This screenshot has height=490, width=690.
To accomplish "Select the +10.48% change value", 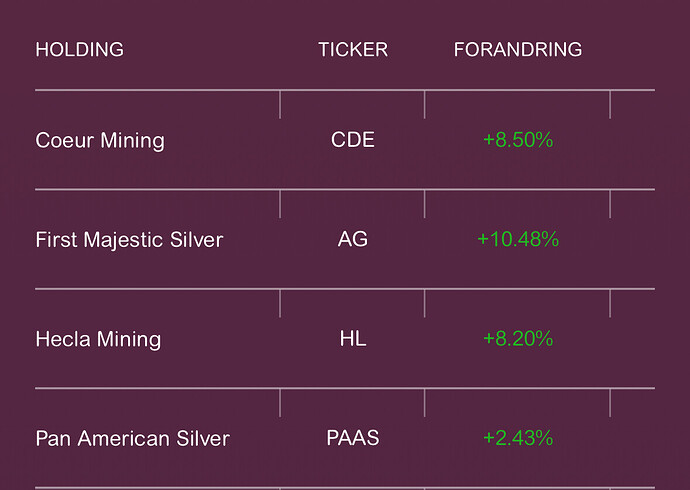I will (518, 240).
